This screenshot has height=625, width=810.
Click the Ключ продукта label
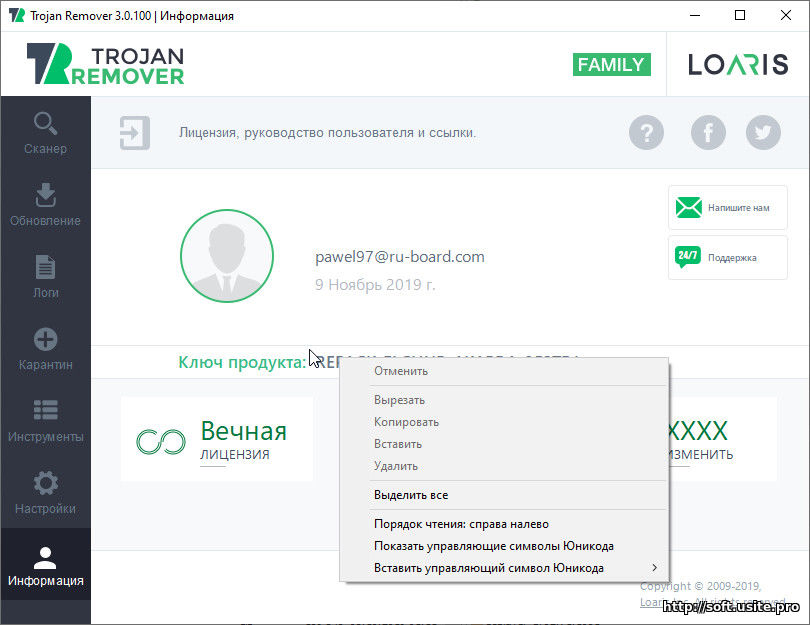point(242,363)
